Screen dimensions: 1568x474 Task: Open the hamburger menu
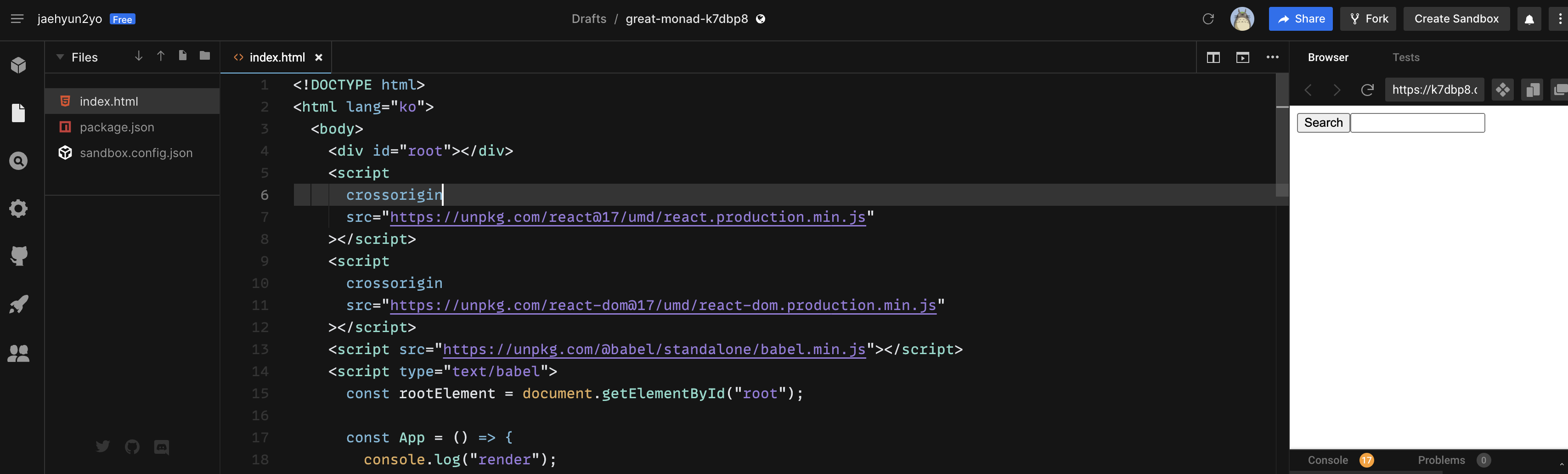tap(17, 19)
